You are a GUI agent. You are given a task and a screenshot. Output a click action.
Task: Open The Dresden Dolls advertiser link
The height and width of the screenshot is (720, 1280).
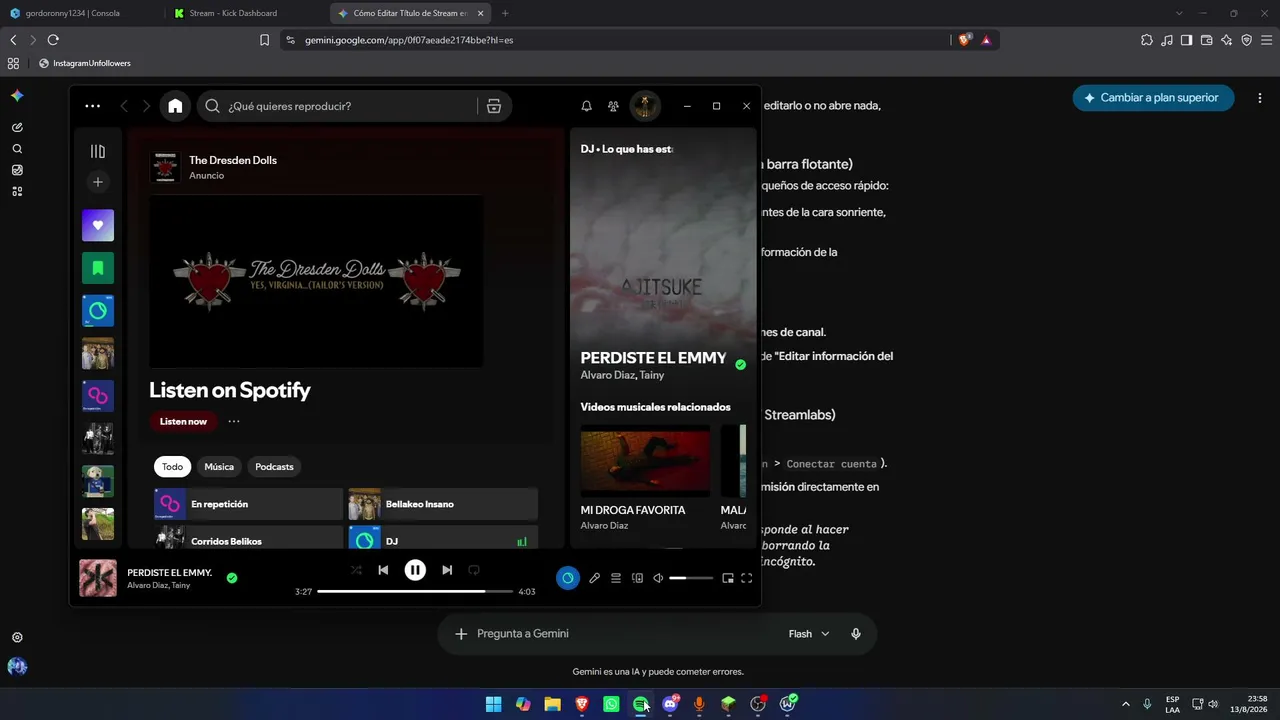[233, 160]
